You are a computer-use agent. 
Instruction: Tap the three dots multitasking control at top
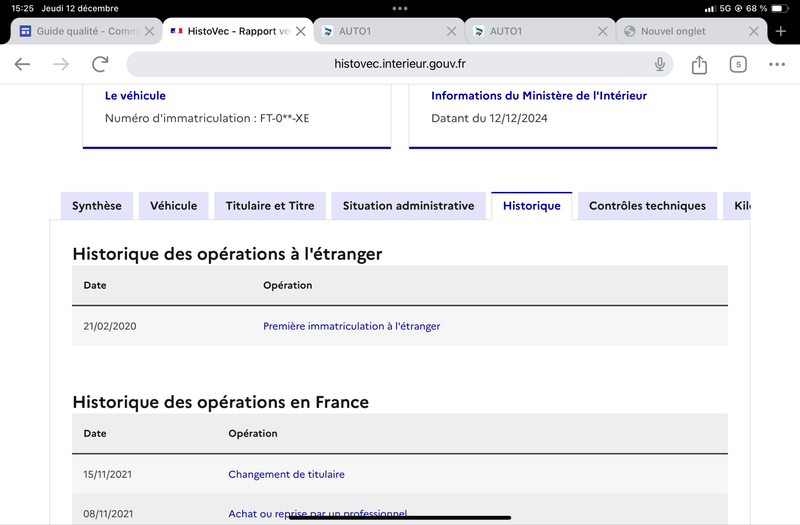pyautogui.click(x=400, y=8)
